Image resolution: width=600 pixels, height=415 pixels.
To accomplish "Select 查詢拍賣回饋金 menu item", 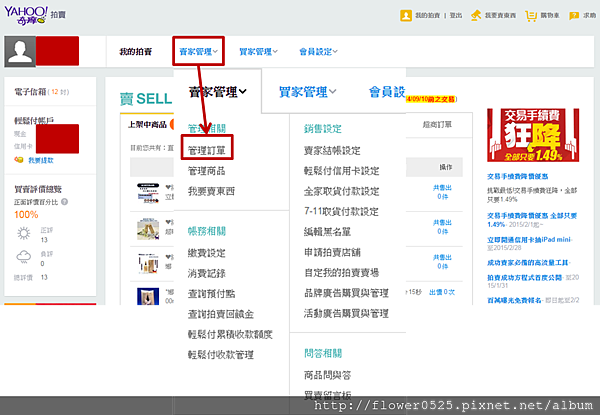I will pyautogui.click(x=221, y=314).
